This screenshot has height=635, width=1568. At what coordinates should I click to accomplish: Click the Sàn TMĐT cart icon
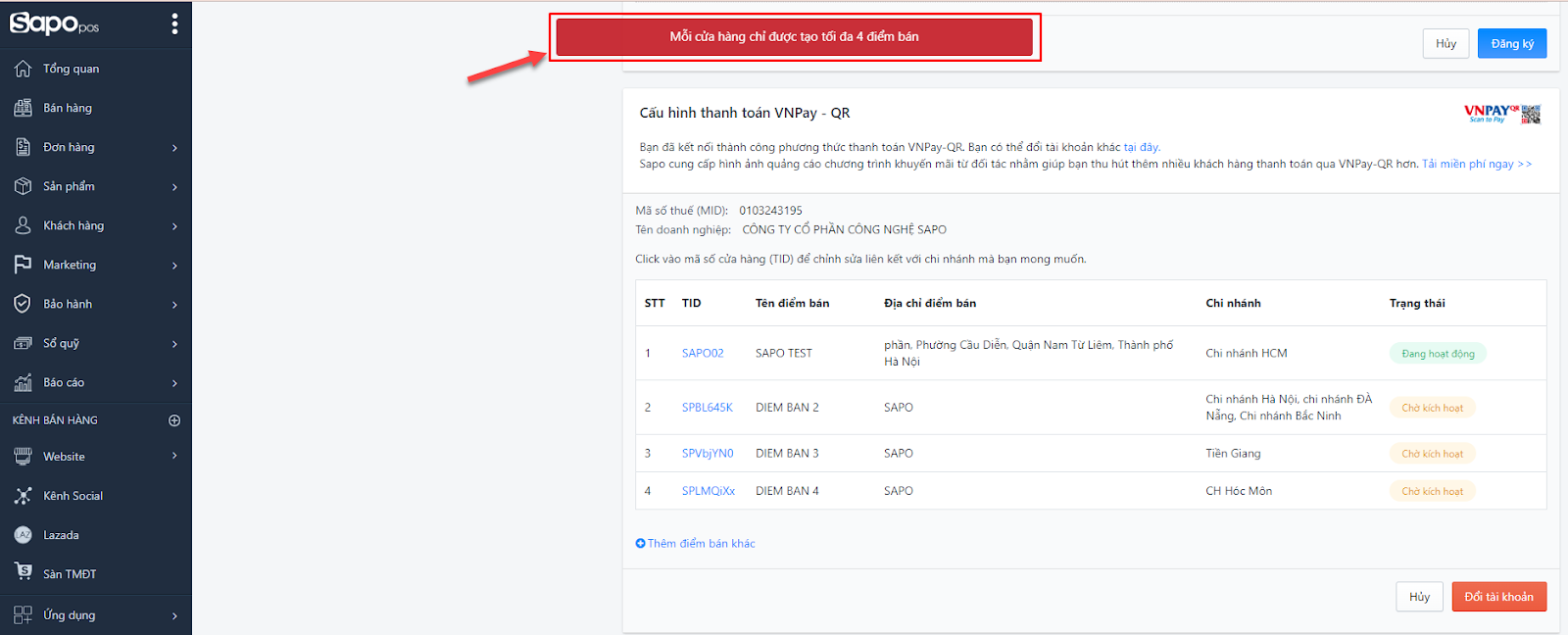[x=23, y=571]
